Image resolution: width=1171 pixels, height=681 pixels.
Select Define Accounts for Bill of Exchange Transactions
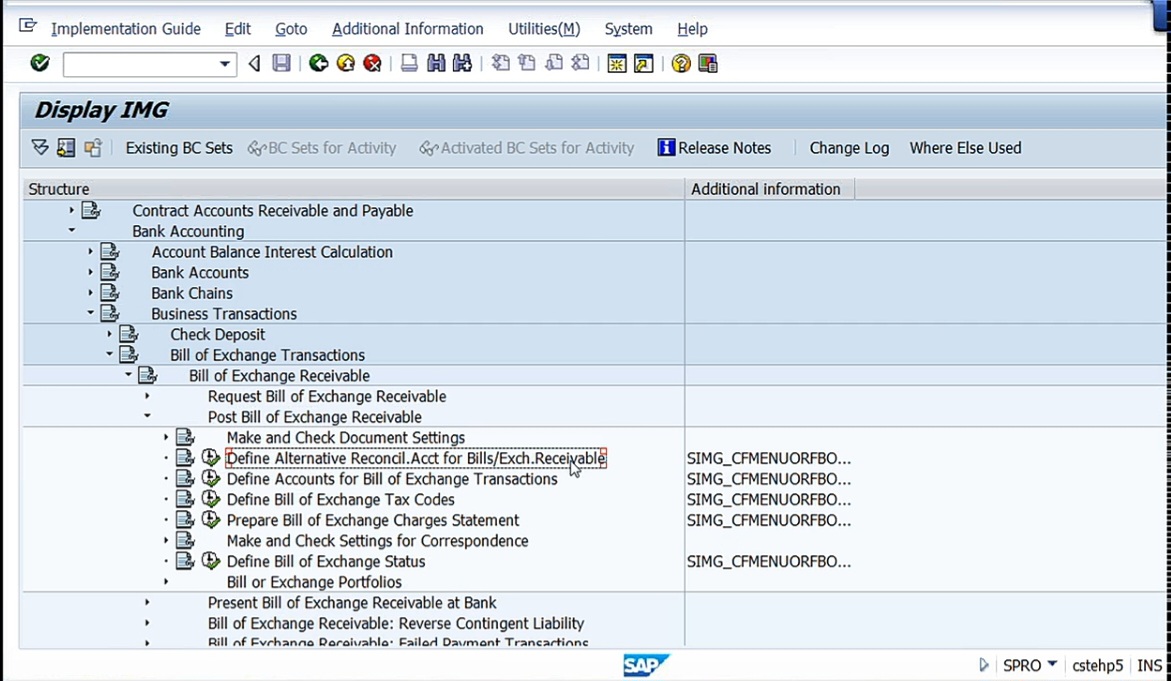point(392,479)
